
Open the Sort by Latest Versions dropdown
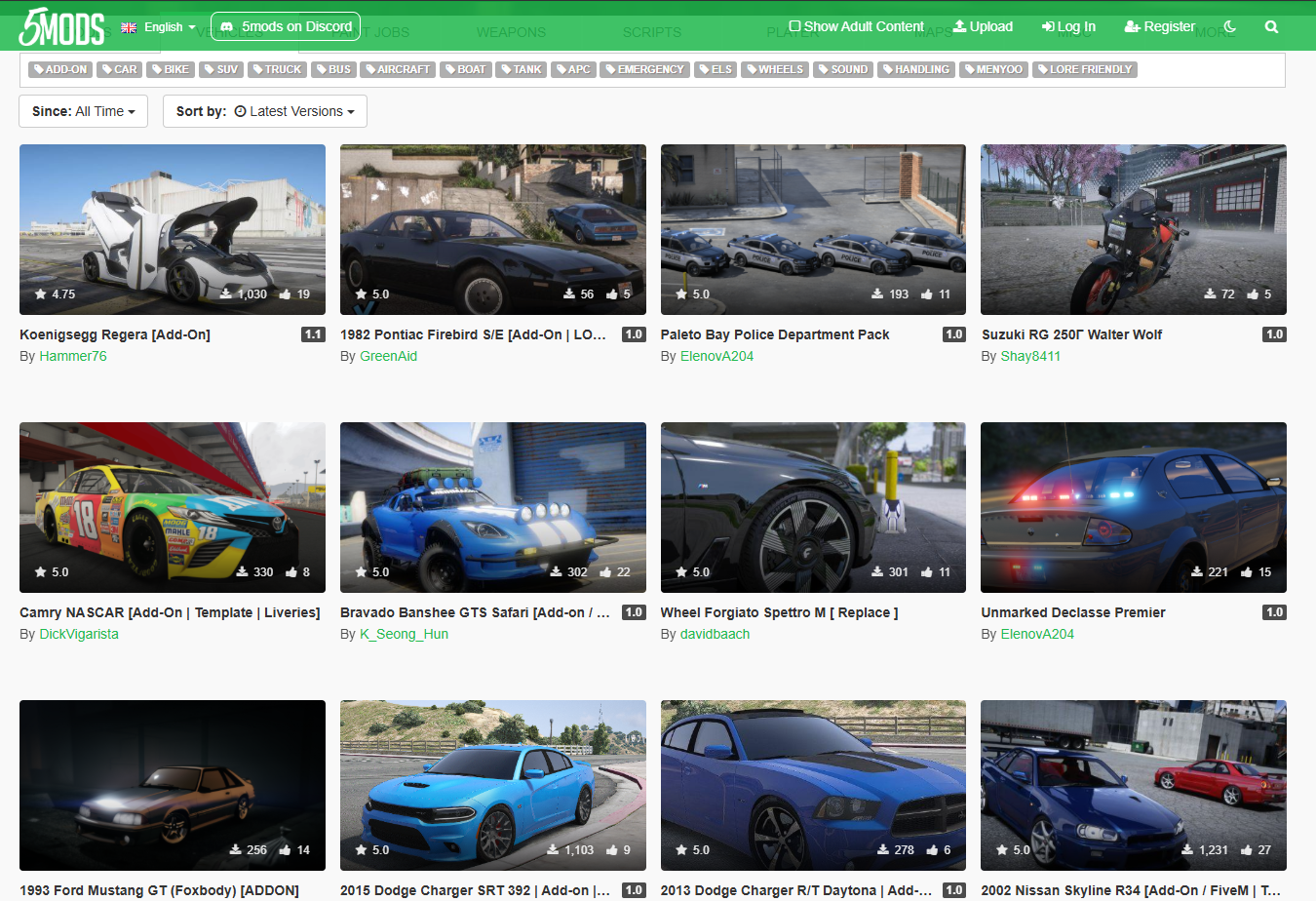265,111
